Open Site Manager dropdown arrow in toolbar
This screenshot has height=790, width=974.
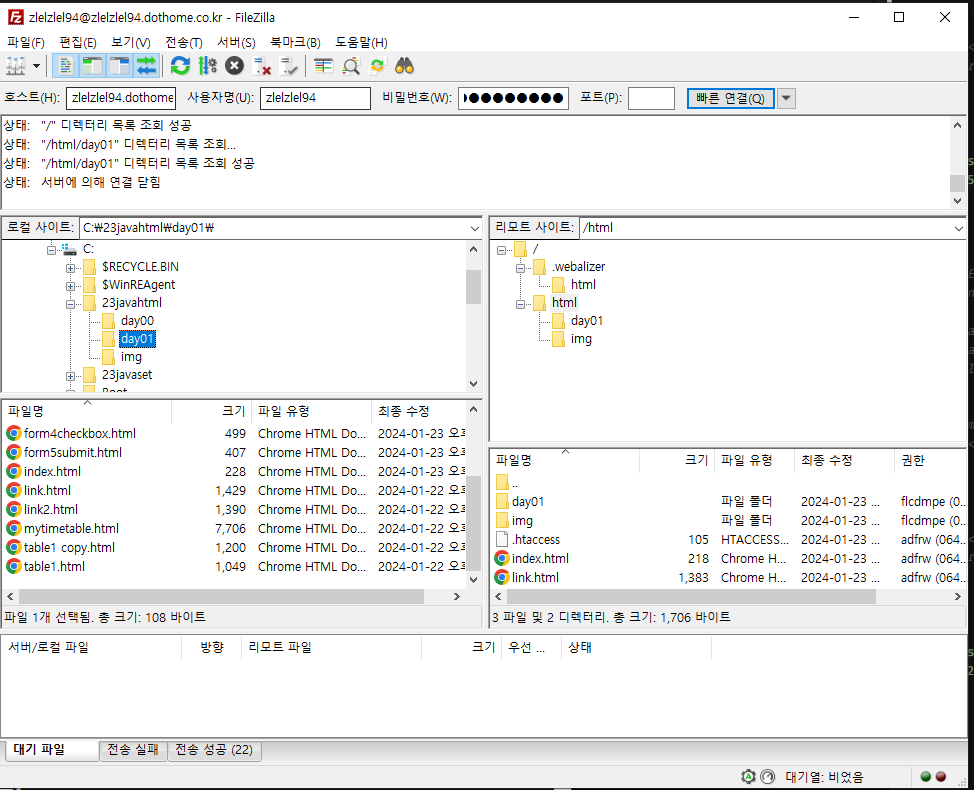(37, 66)
